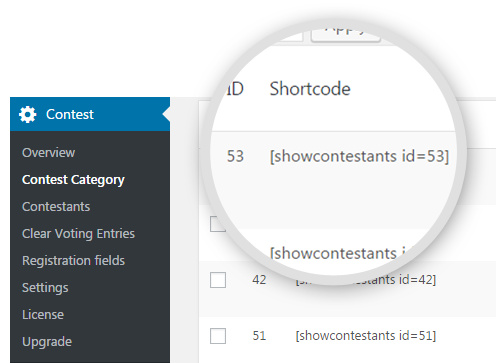496x363 pixels.
Task: Open Registration fields page
Action: pyautogui.click(x=73, y=261)
